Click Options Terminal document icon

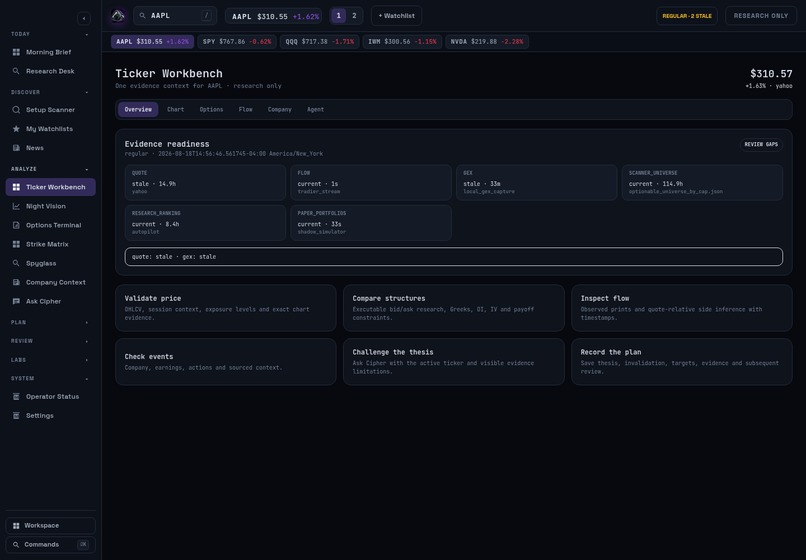[x=16, y=225]
